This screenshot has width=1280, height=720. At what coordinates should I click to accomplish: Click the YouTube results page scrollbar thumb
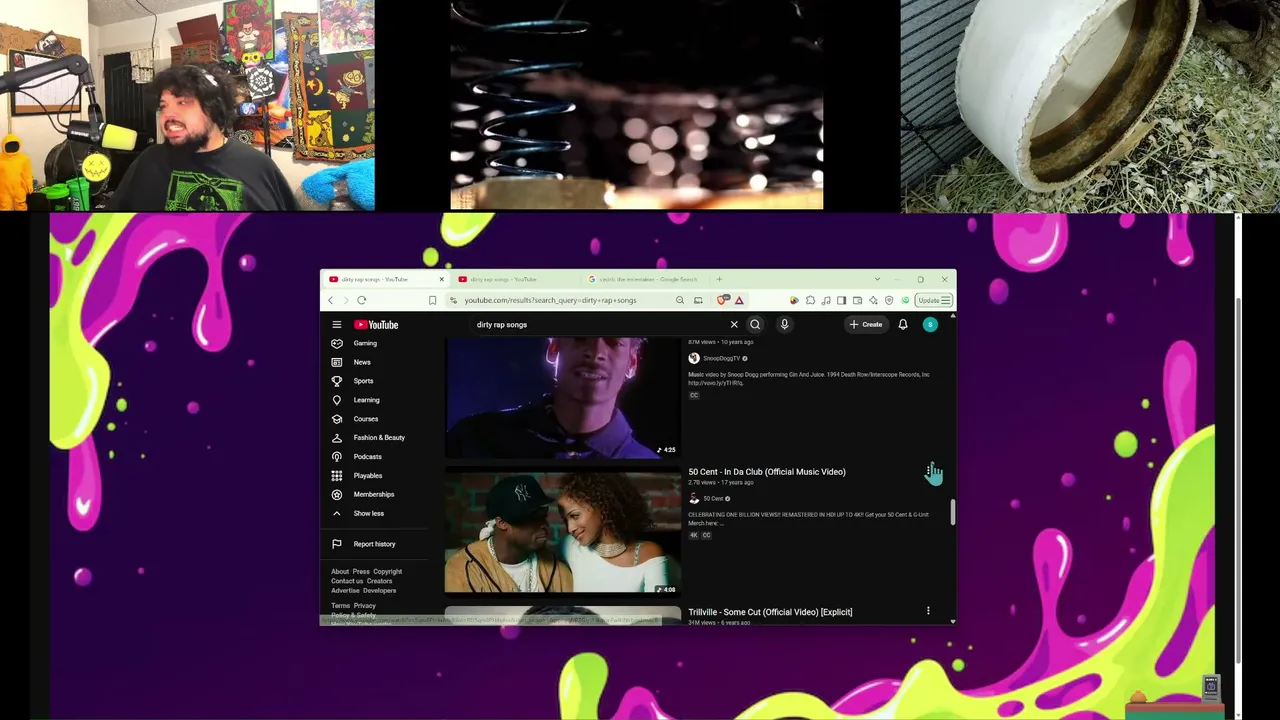pyautogui.click(x=953, y=512)
